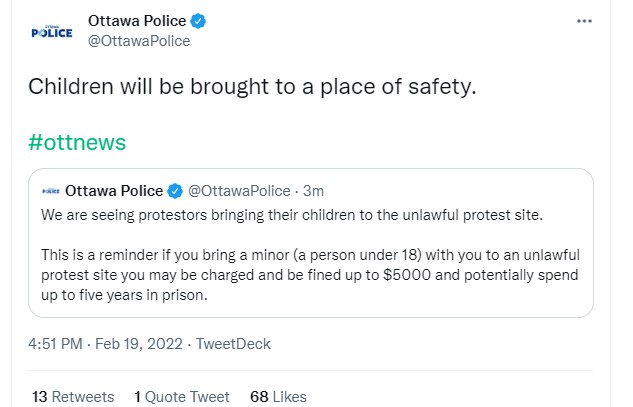Click the TweetDeck source label
Viewport: 633px width, 407px height.
232,344
